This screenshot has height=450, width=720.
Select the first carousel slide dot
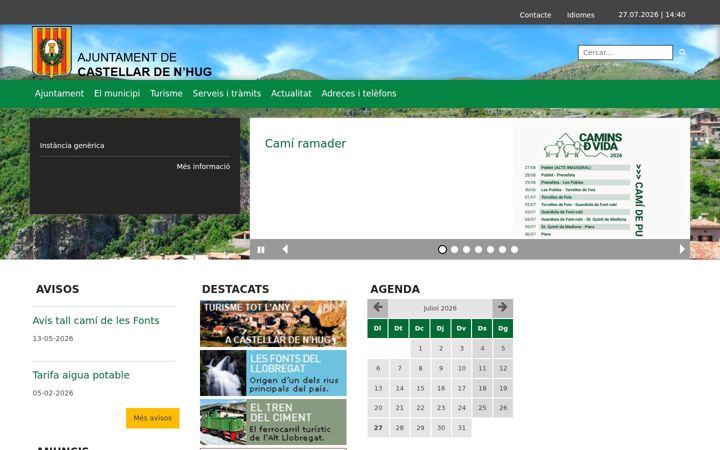pyautogui.click(x=442, y=249)
